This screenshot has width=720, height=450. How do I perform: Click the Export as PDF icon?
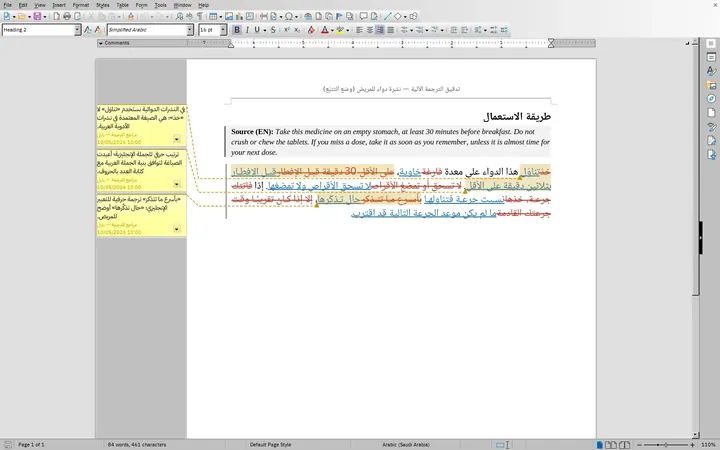pos(56,17)
